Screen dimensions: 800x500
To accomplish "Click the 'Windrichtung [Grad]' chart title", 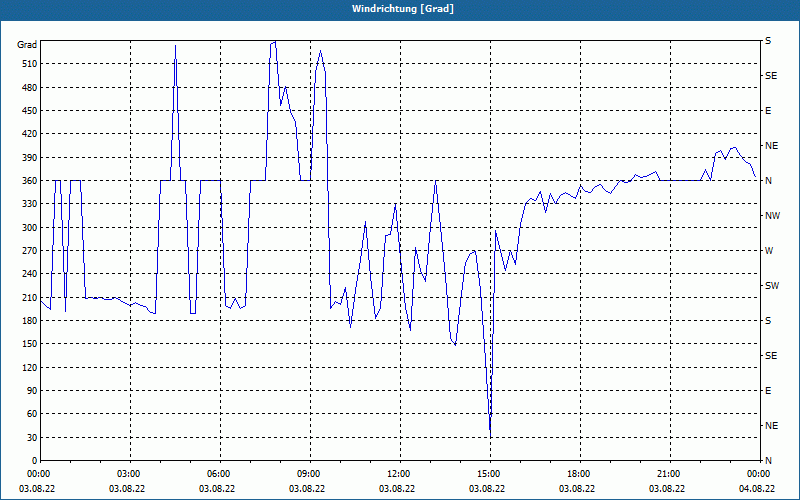I will pyautogui.click(x=403, y=9).
